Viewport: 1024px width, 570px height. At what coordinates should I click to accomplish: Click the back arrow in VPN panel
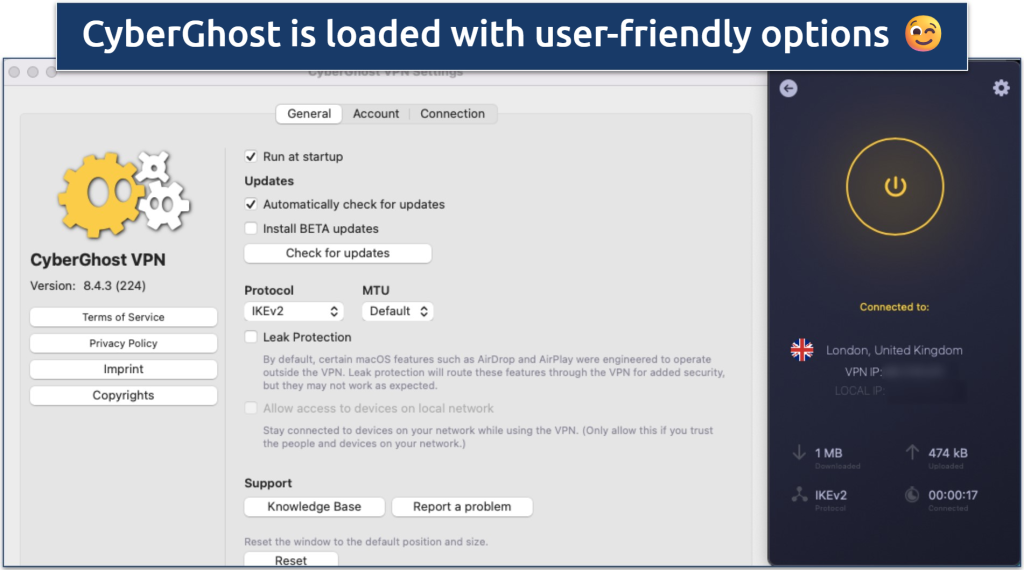(789, 88)
